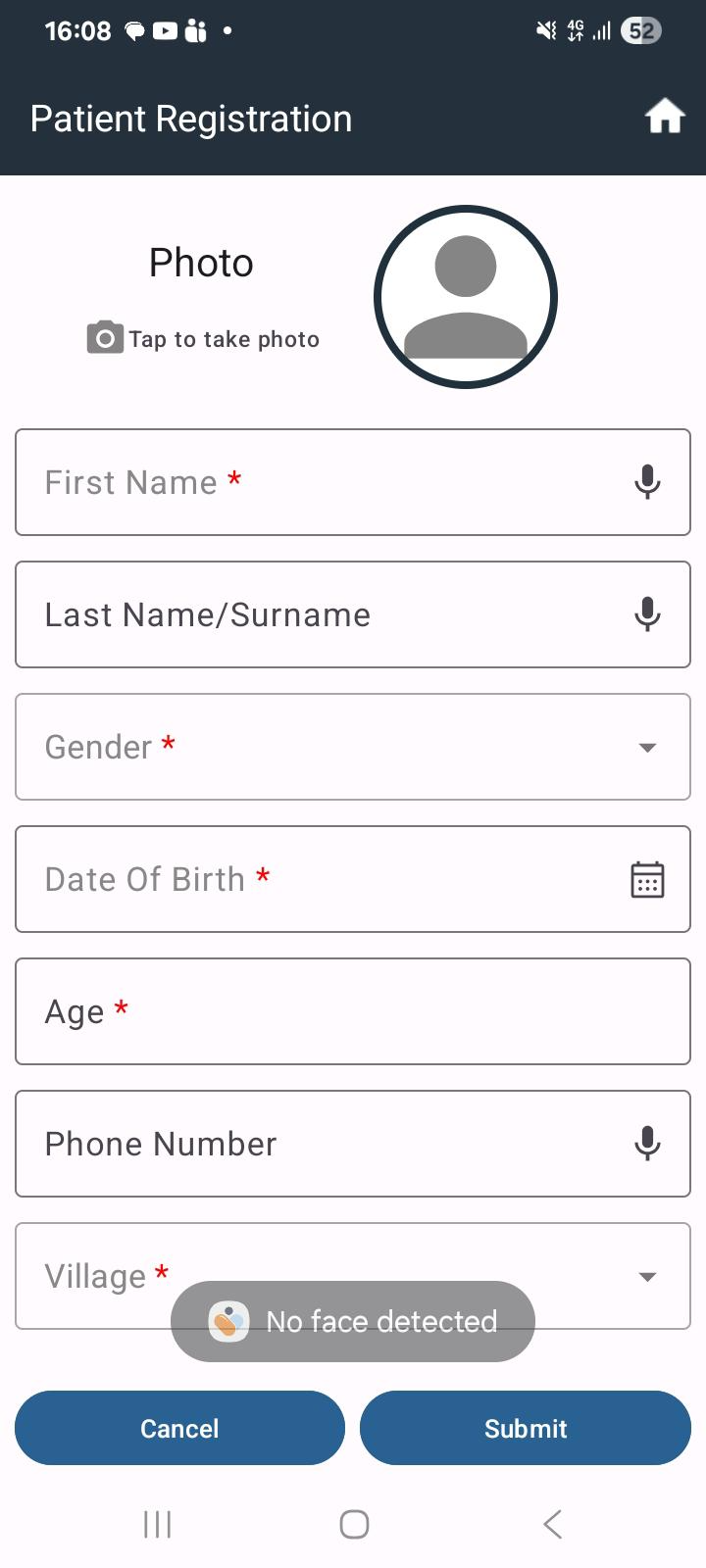Screen dimensions: 706x1568
Task: Tap the home icon in header
Action: pyautogui.click(x=665, y=117)
